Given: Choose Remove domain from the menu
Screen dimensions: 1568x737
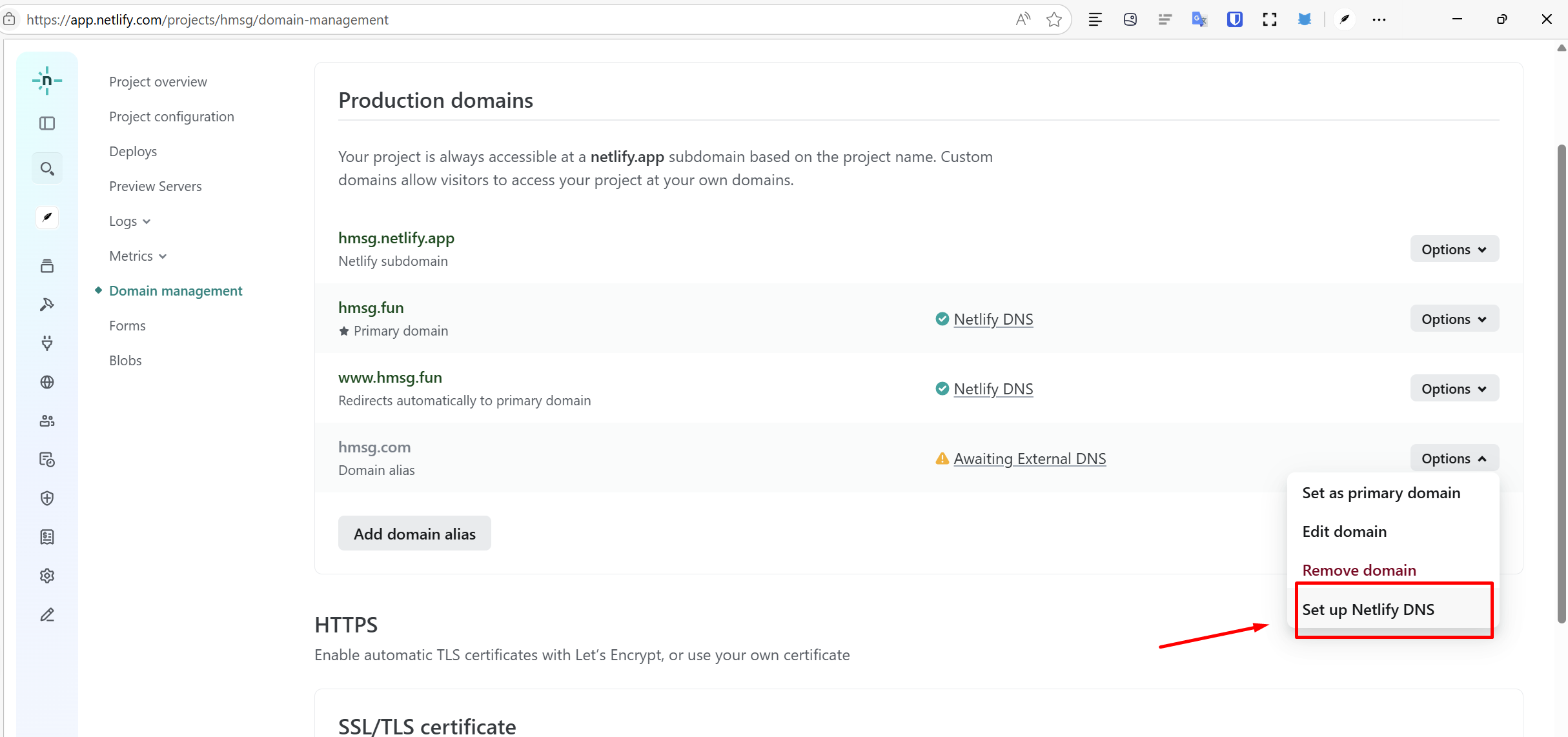Looking at the screenshot, I should [1359, 570].
